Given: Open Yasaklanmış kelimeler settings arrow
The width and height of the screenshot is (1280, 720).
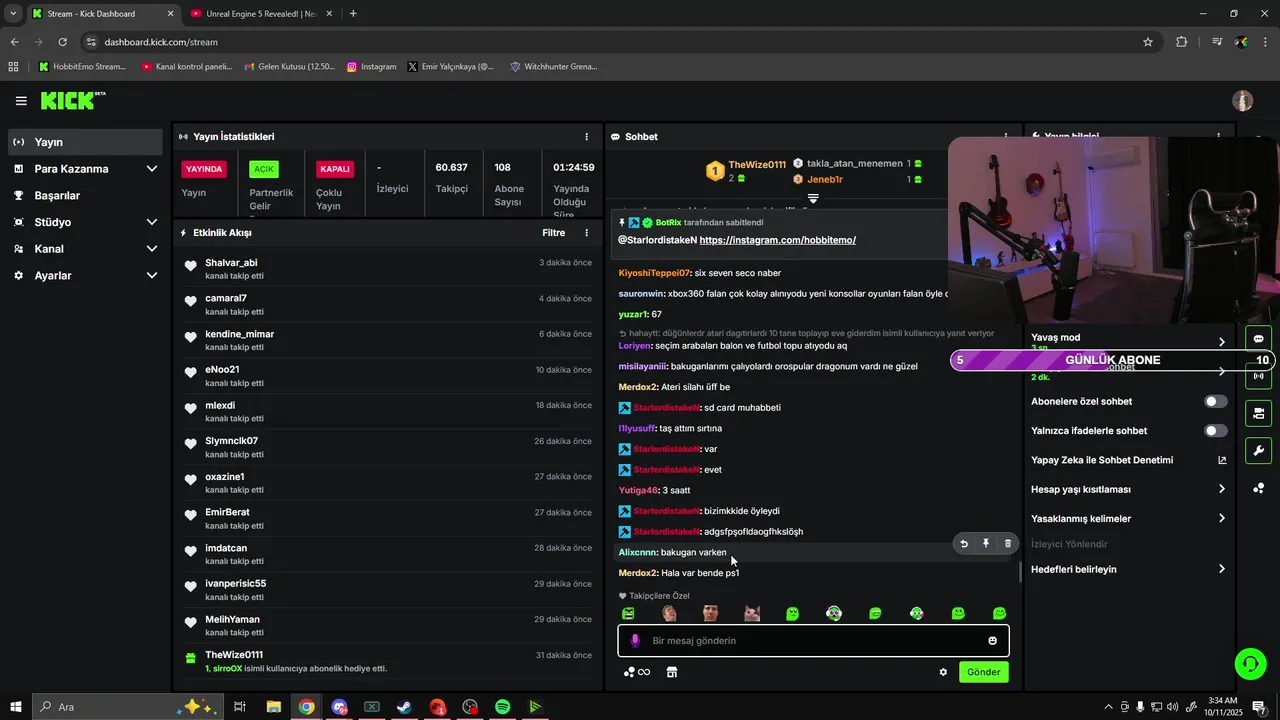Looking at the screenshot, I should coord(1221,518).
